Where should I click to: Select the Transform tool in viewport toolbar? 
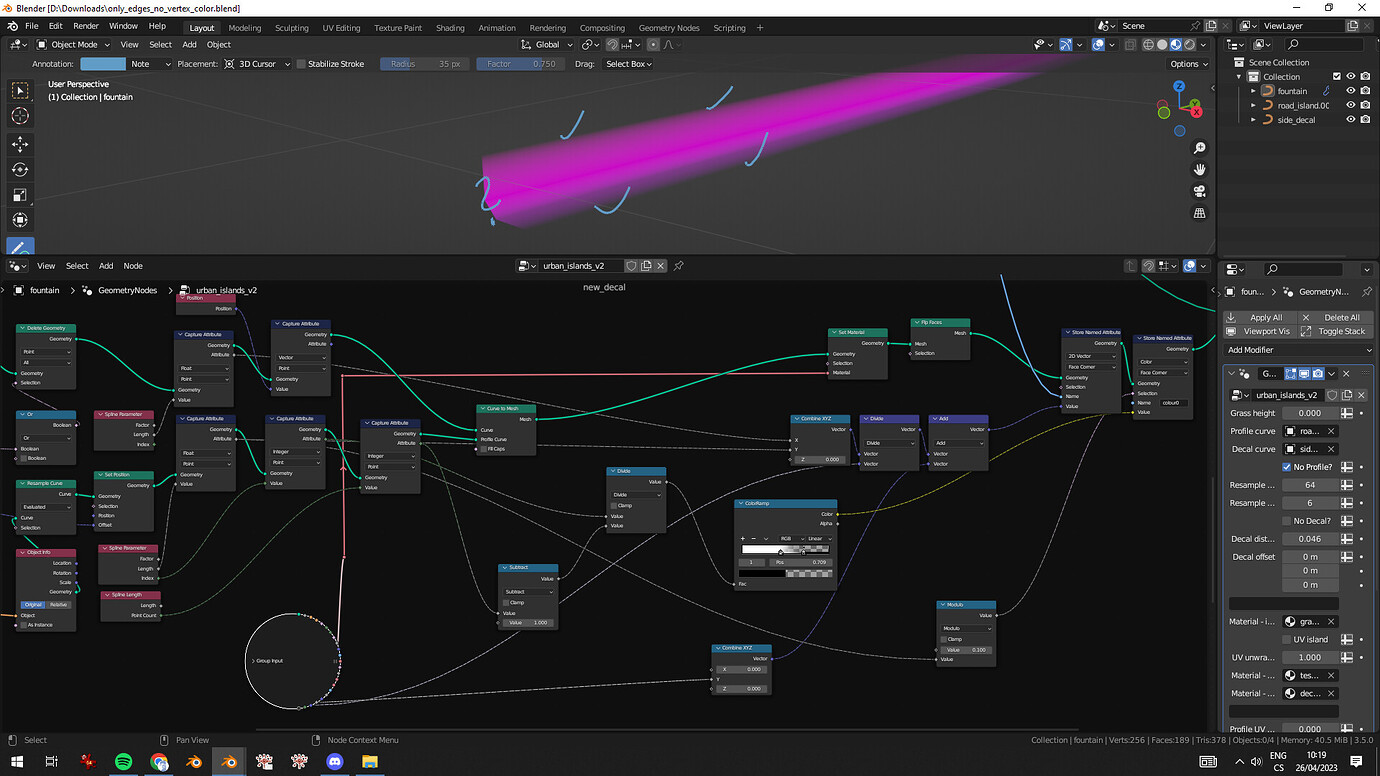click(20, 220)
